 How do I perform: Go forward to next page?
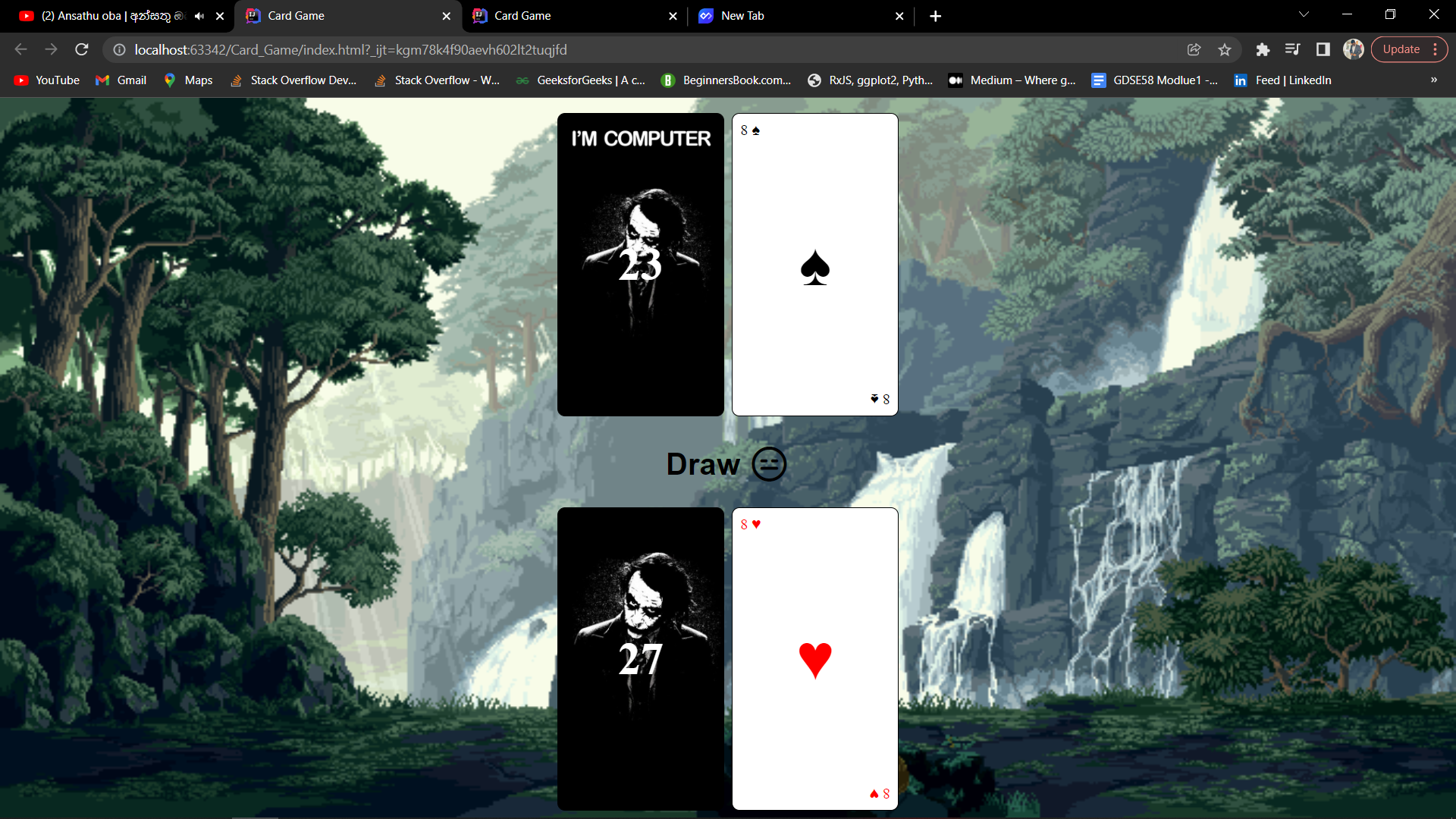[x=51, y=49]
